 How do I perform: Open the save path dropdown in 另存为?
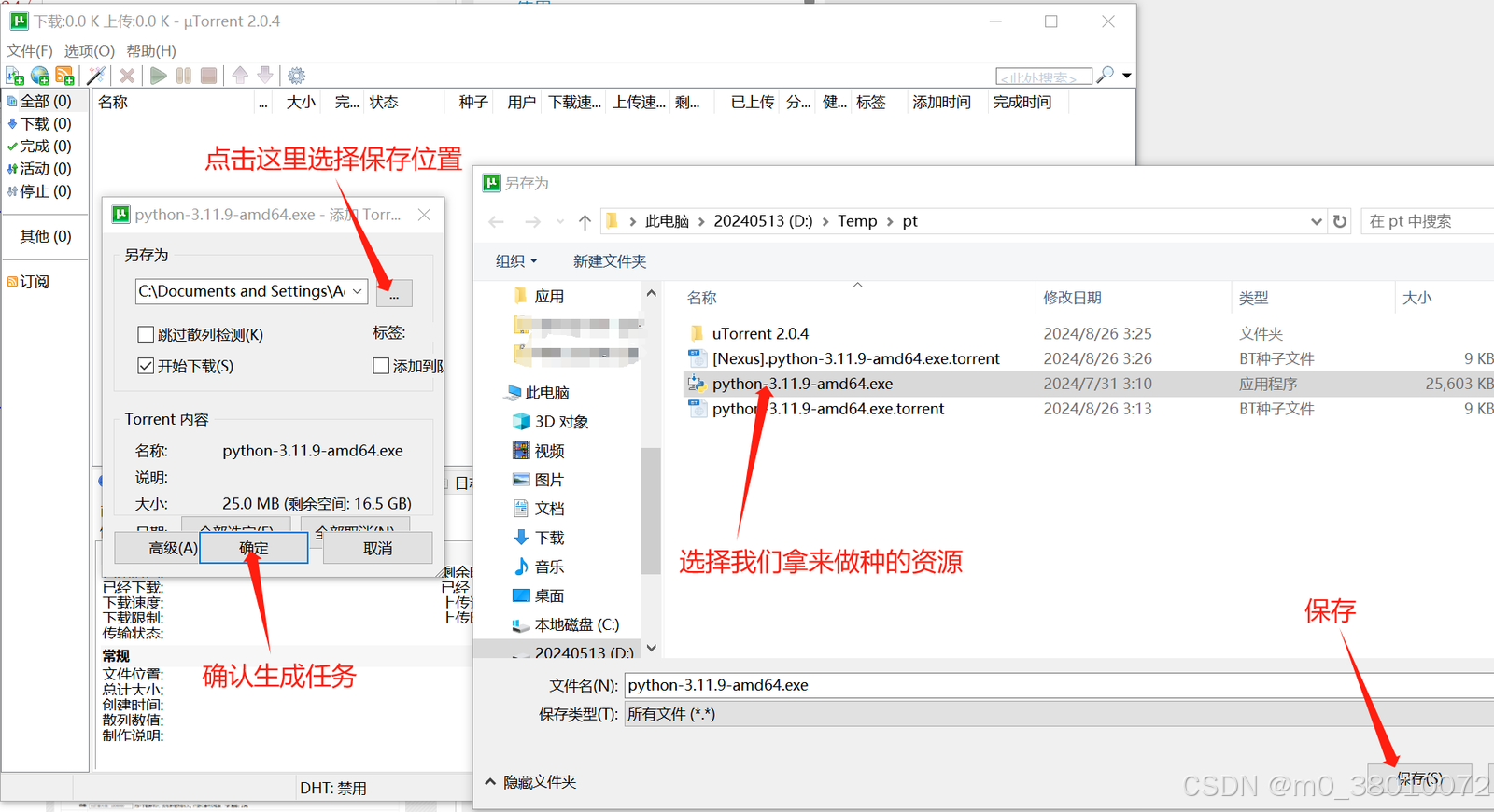358,291
